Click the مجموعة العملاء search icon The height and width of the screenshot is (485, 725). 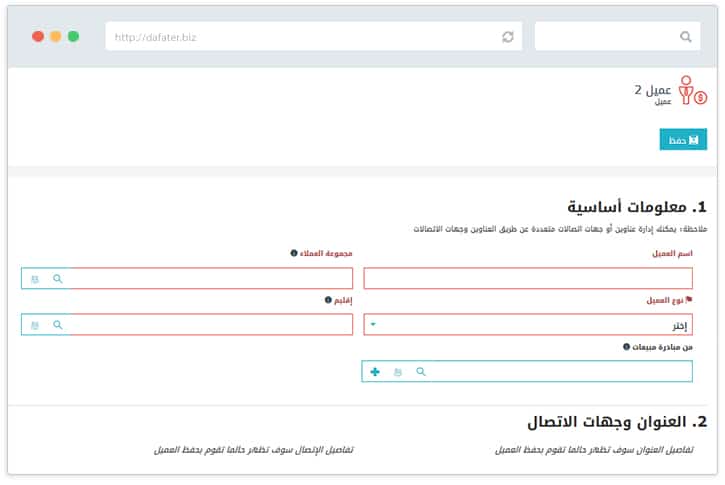[57, 279]
